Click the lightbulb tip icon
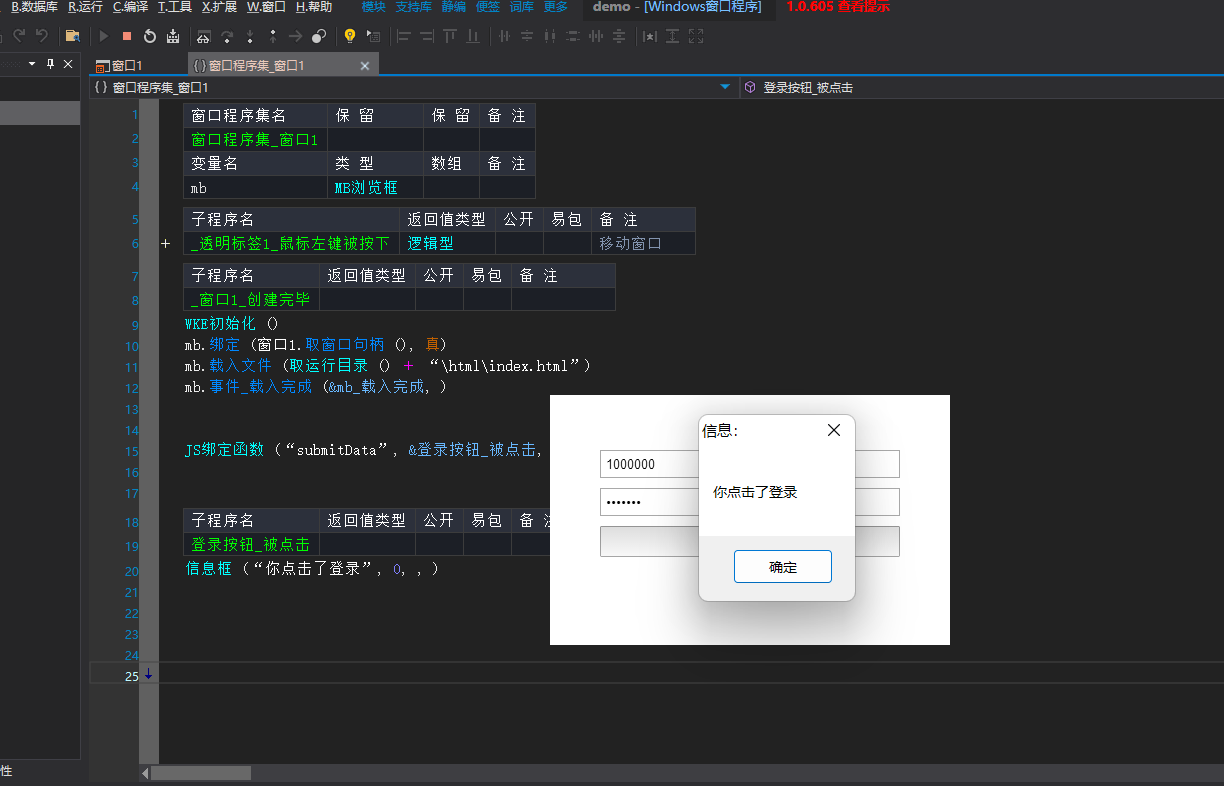1224x786 pixels. 350,36
